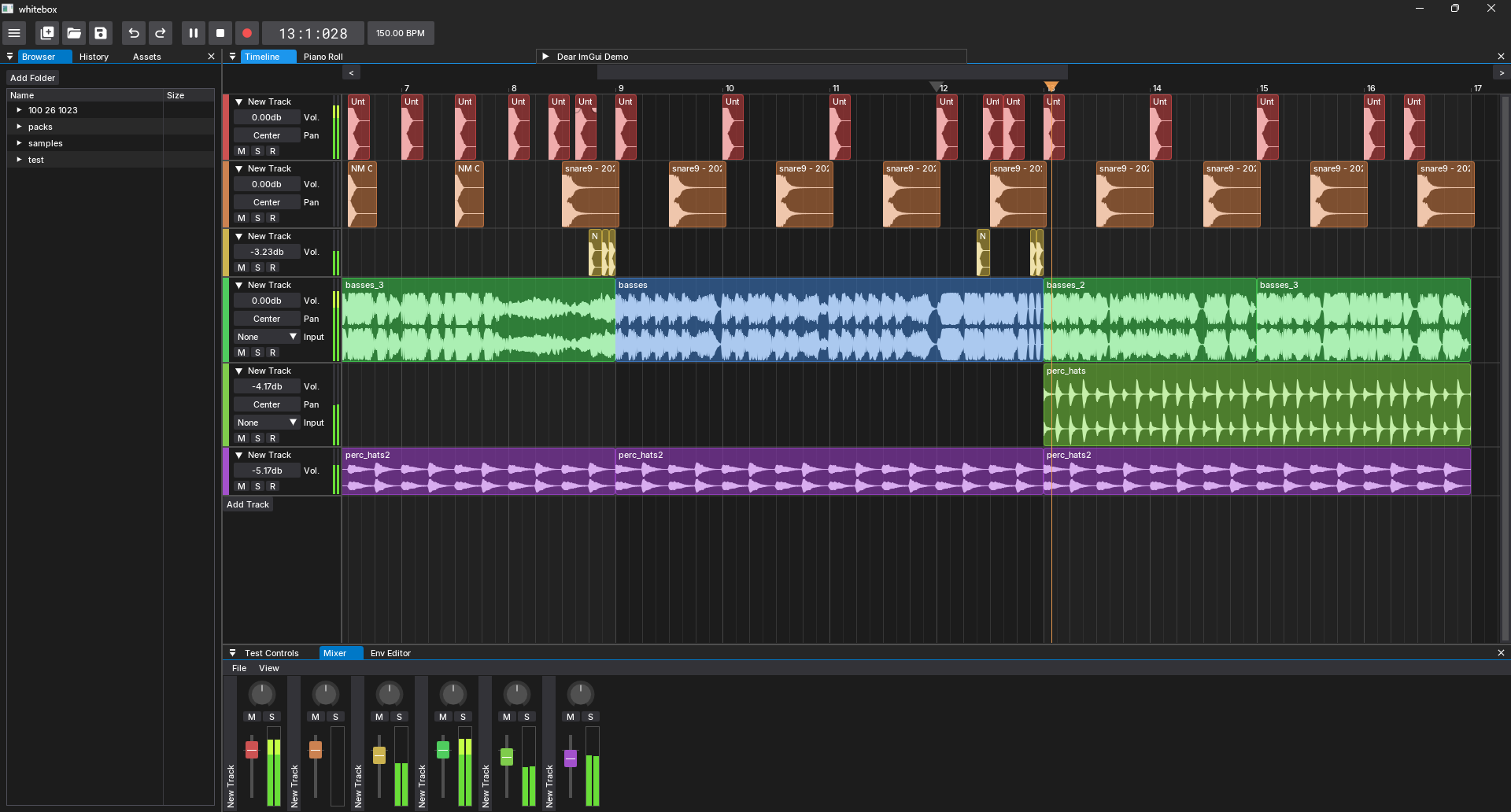Switch to the History tab
Screen dimensions: 1511x812
pyautogui.click(x=94, y=57)
